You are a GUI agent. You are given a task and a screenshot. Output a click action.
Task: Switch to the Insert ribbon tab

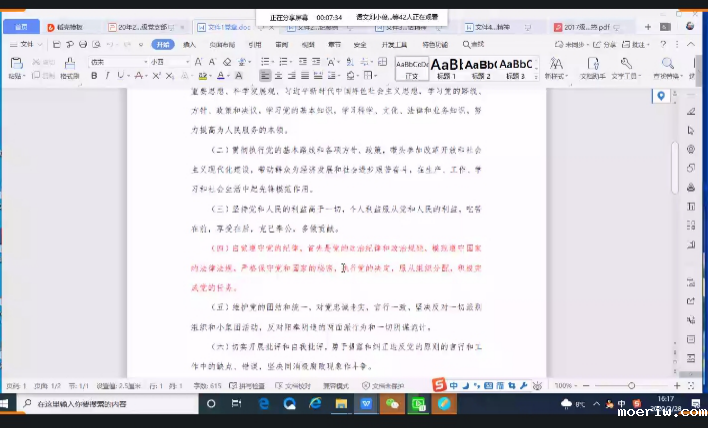pyautogui.click(x=189, y=45)
